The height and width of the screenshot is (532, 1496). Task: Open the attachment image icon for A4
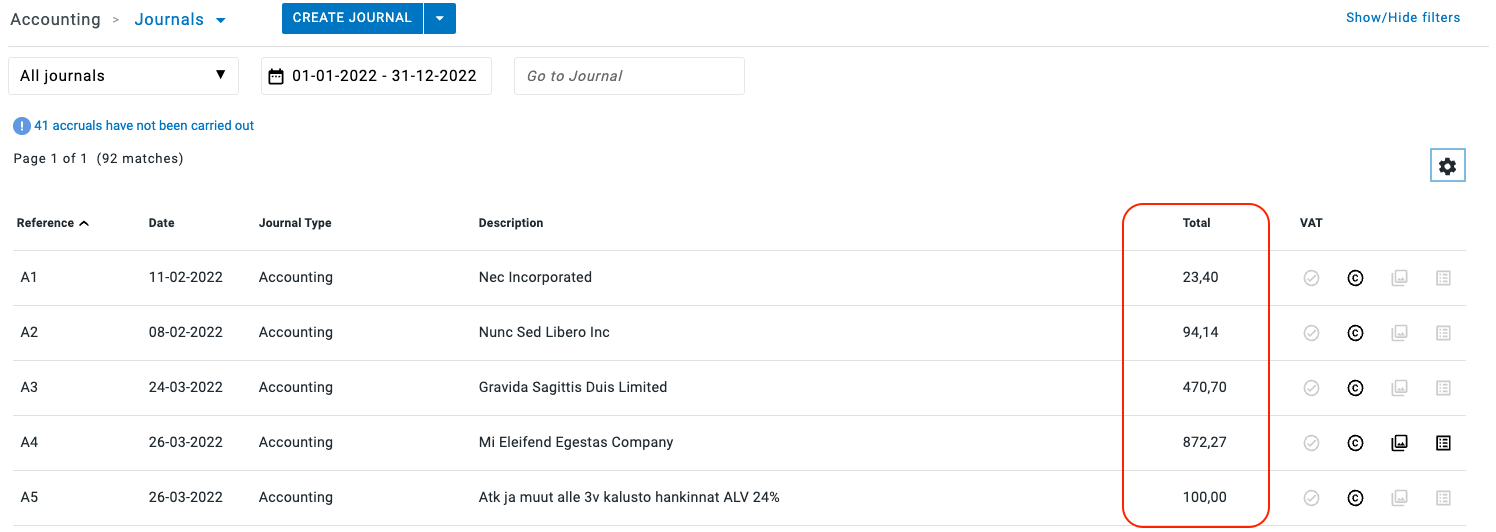coord(1399,443)
